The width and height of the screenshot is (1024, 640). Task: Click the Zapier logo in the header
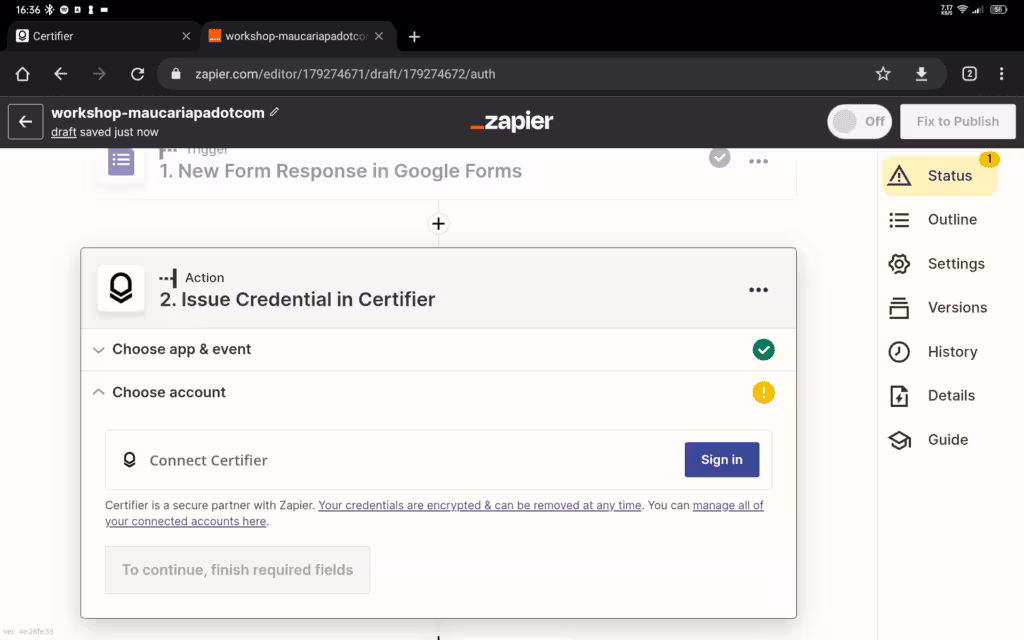coord(512,121)
